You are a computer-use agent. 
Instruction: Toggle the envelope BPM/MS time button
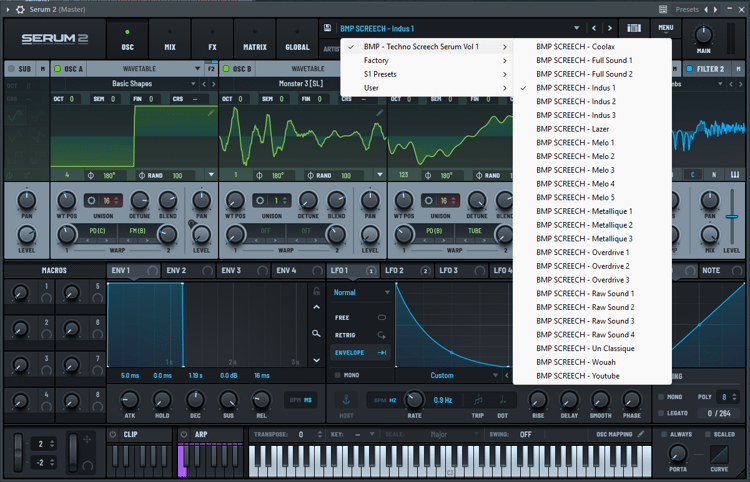(x=301, y=400)
